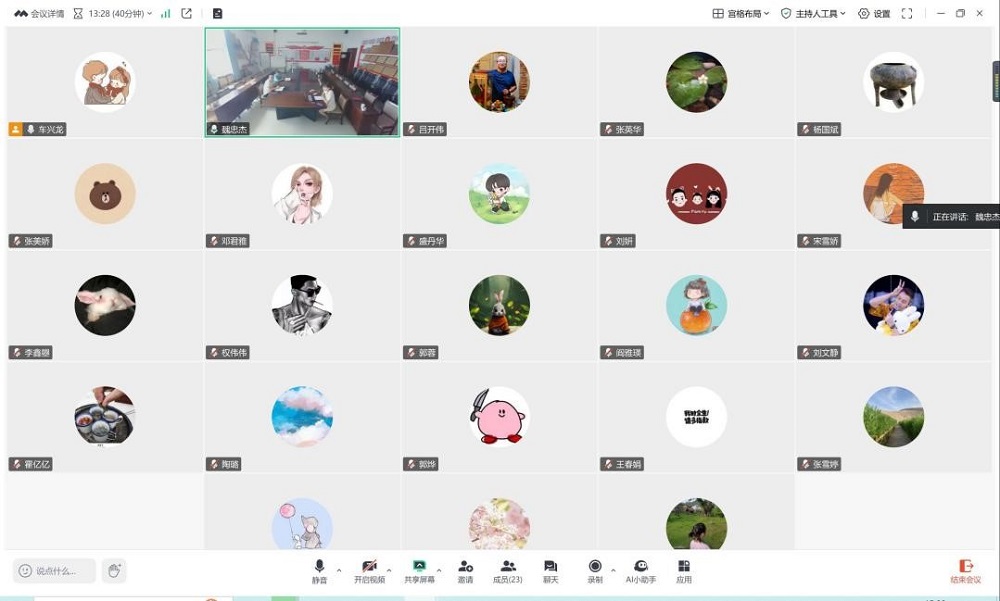1000x601 pixels.
Task: Click 结束会议 to end meeting
Action: click(965, 571)
